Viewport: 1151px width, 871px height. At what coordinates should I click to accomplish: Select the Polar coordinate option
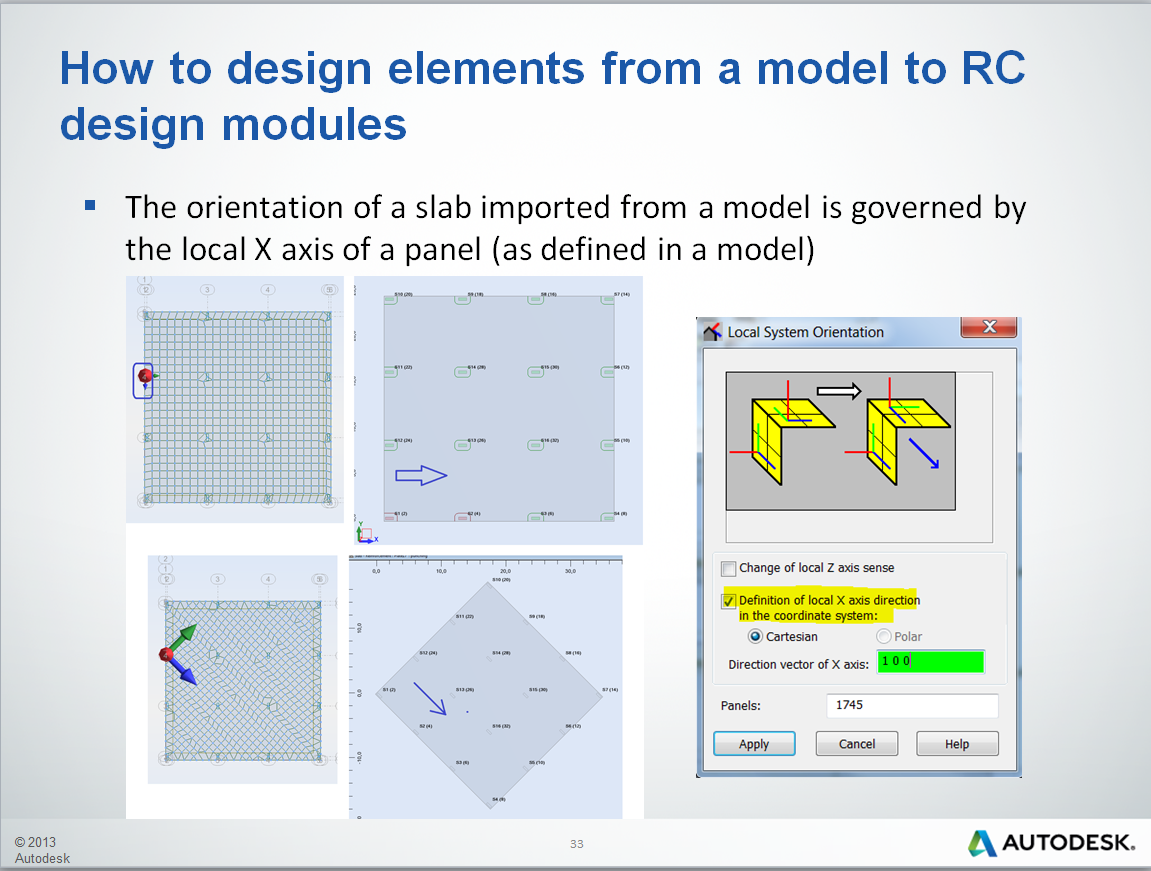click(884, 636)
